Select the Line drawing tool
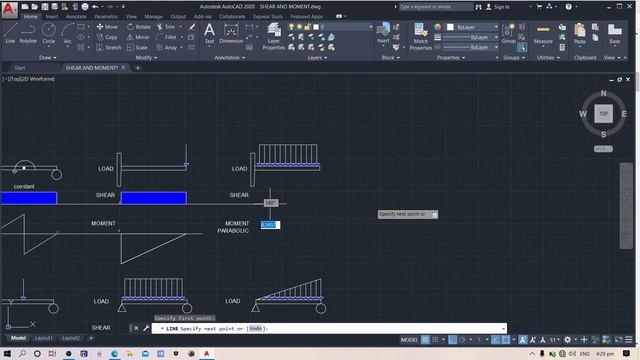 point(10,33)
